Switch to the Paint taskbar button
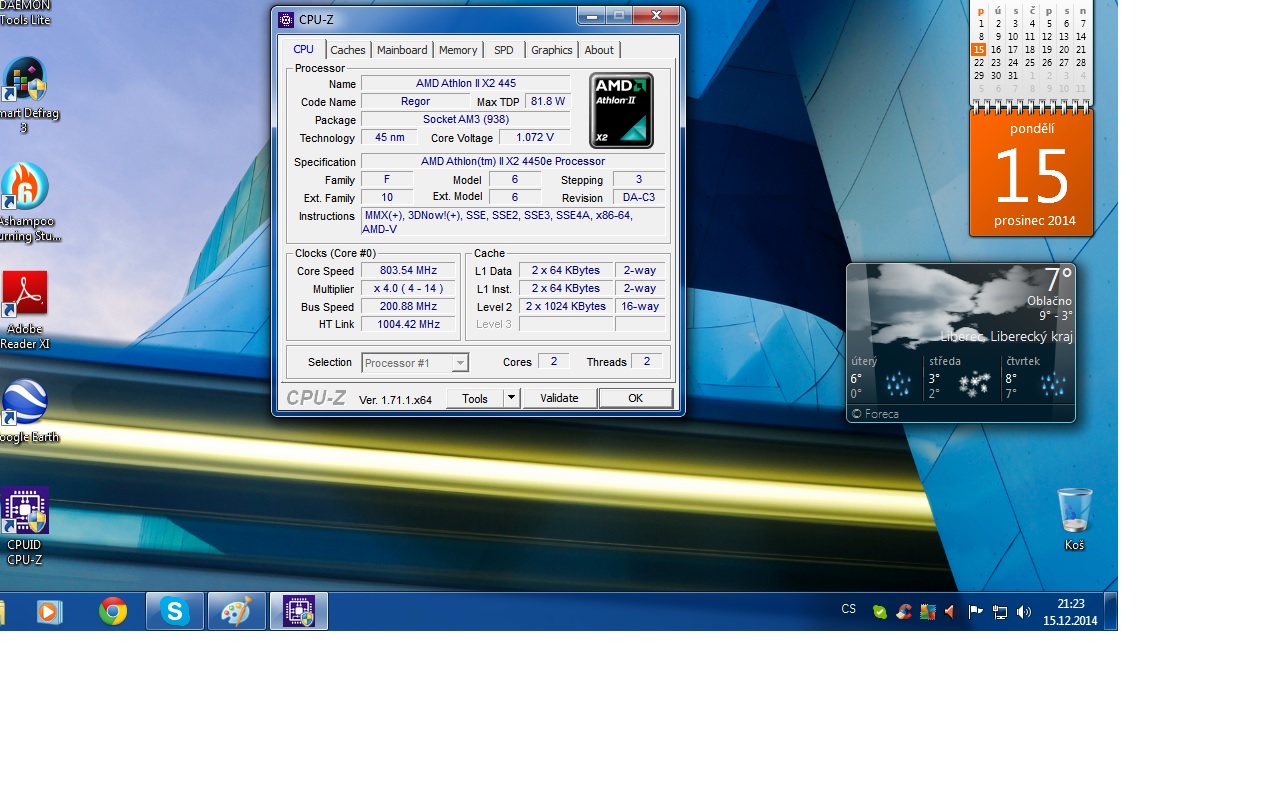Viewport: 1280px width, 800px height. coord(237,611)
